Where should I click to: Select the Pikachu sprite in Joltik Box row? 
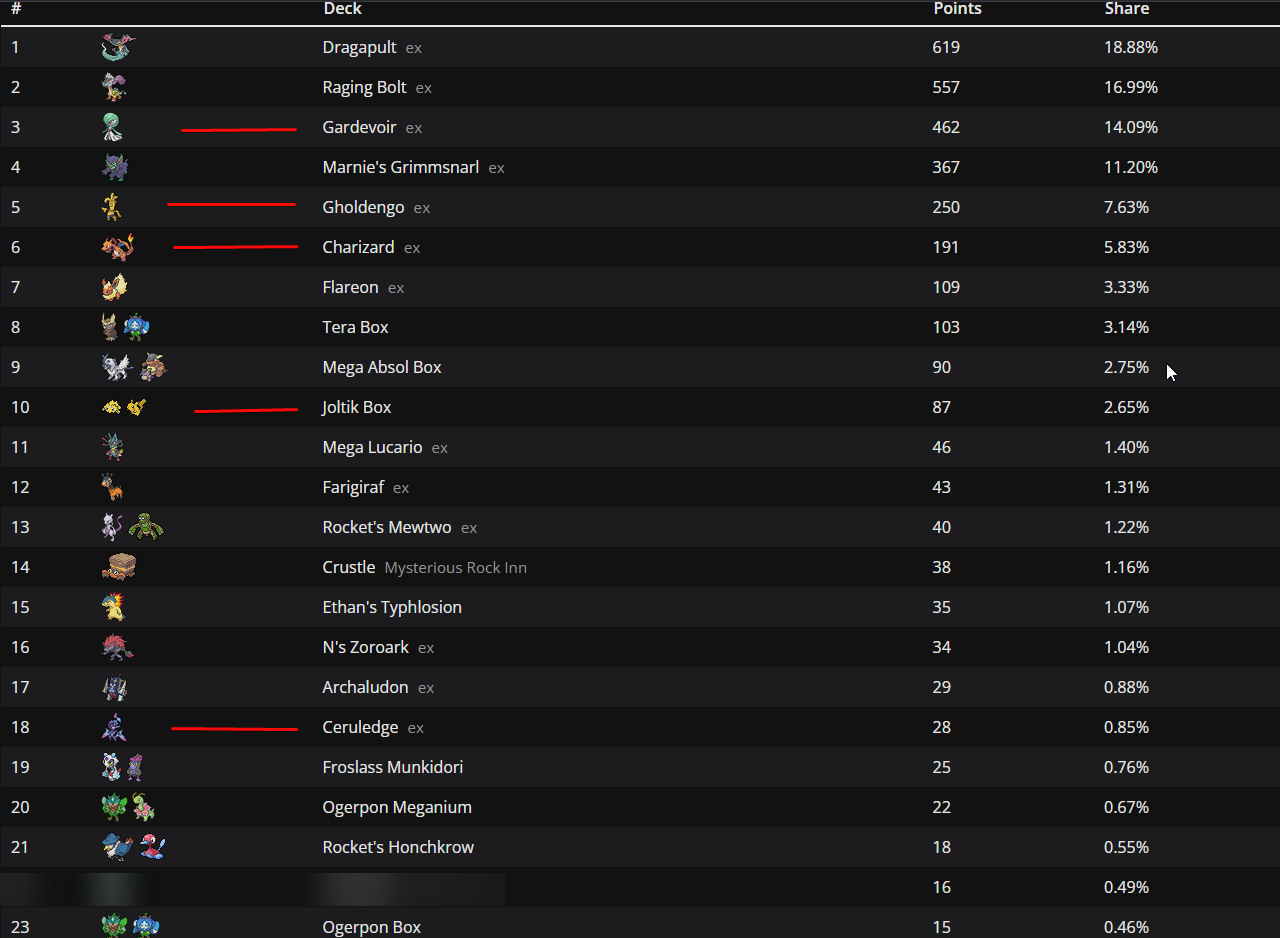point(137,407)
